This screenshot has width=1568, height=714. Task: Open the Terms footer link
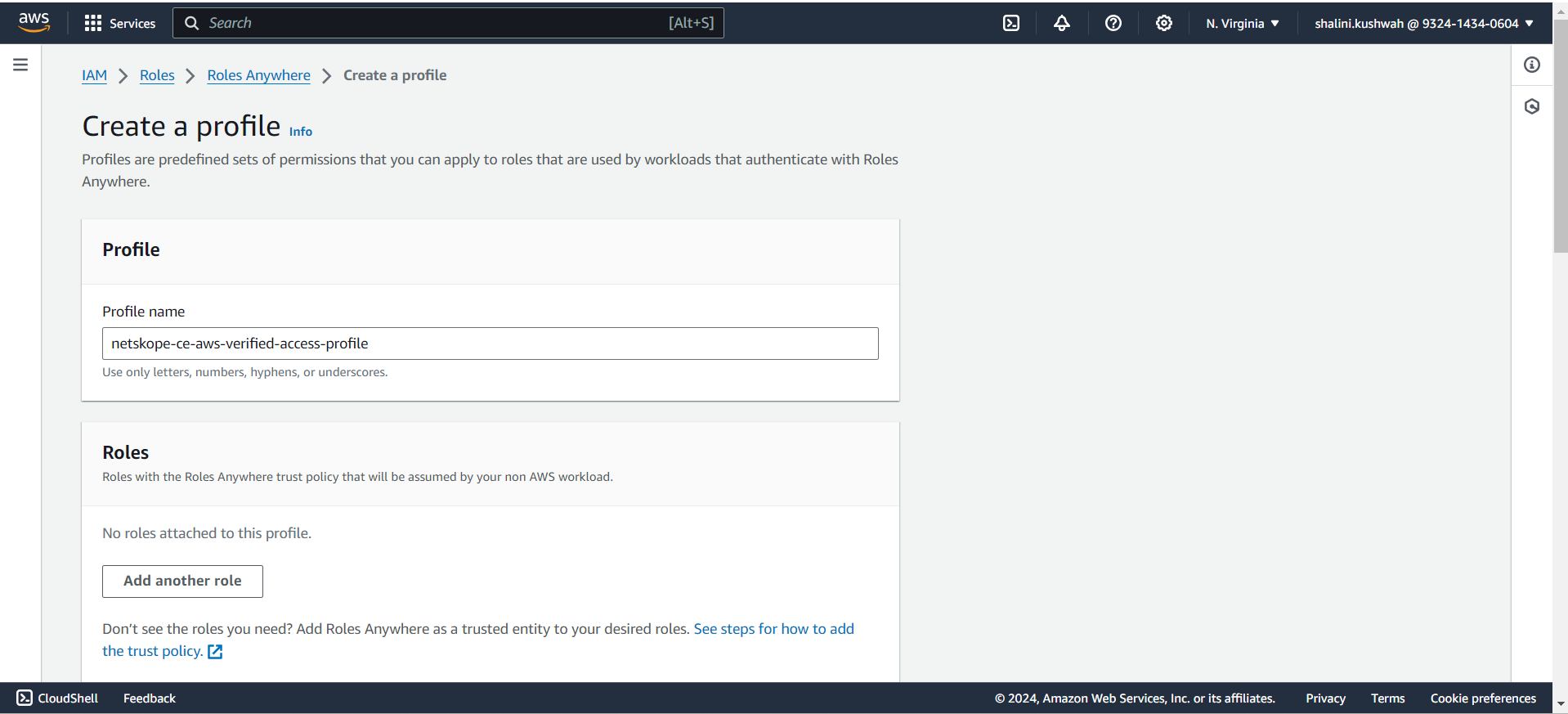(x=1387, y=698)
